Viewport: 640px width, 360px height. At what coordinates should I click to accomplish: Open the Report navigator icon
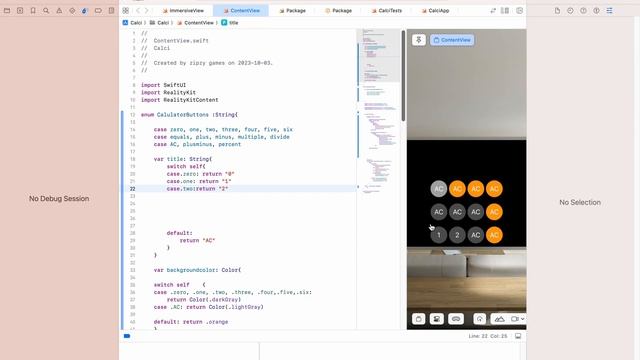pyautogui.click(x=111, y=11)
